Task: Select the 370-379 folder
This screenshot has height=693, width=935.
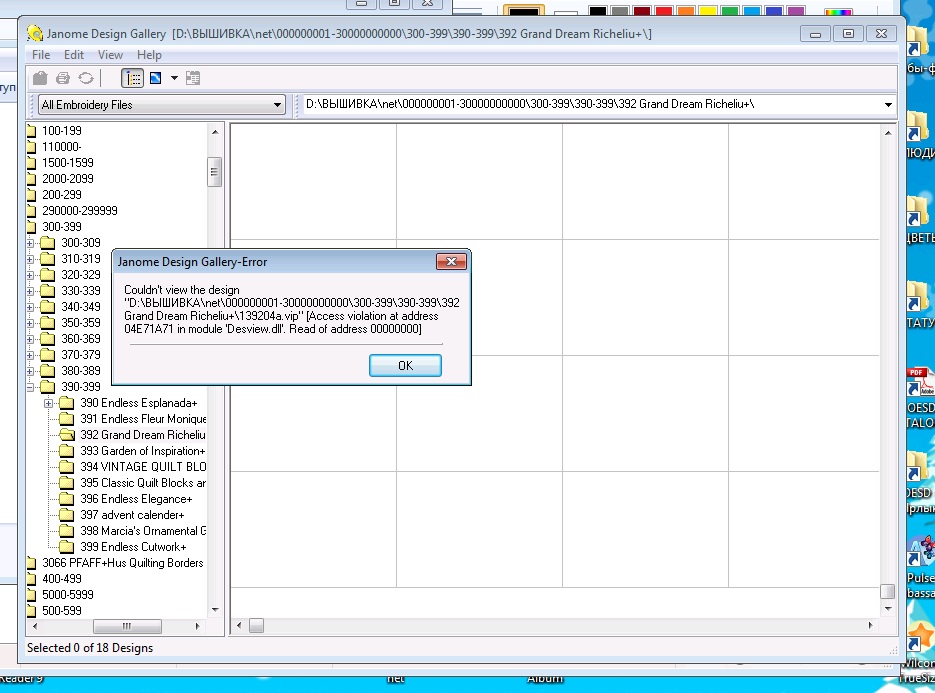Action: (x=81, y=355)
